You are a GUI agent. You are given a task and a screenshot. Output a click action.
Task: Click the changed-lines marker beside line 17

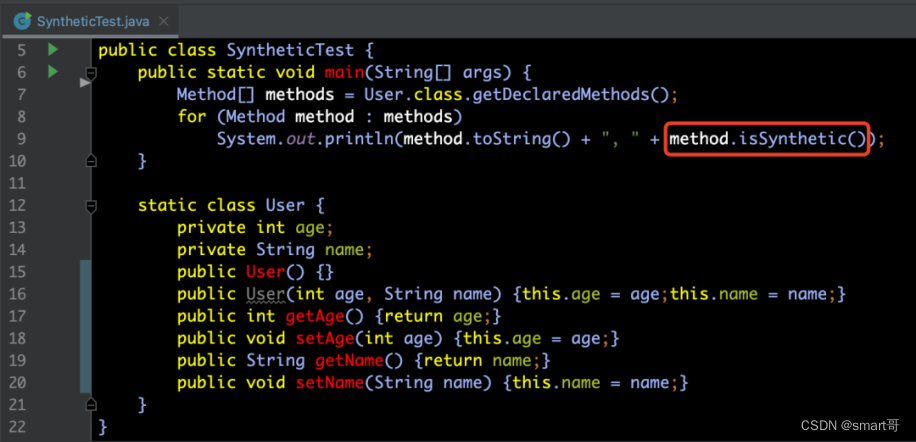(x=85, y=316)
